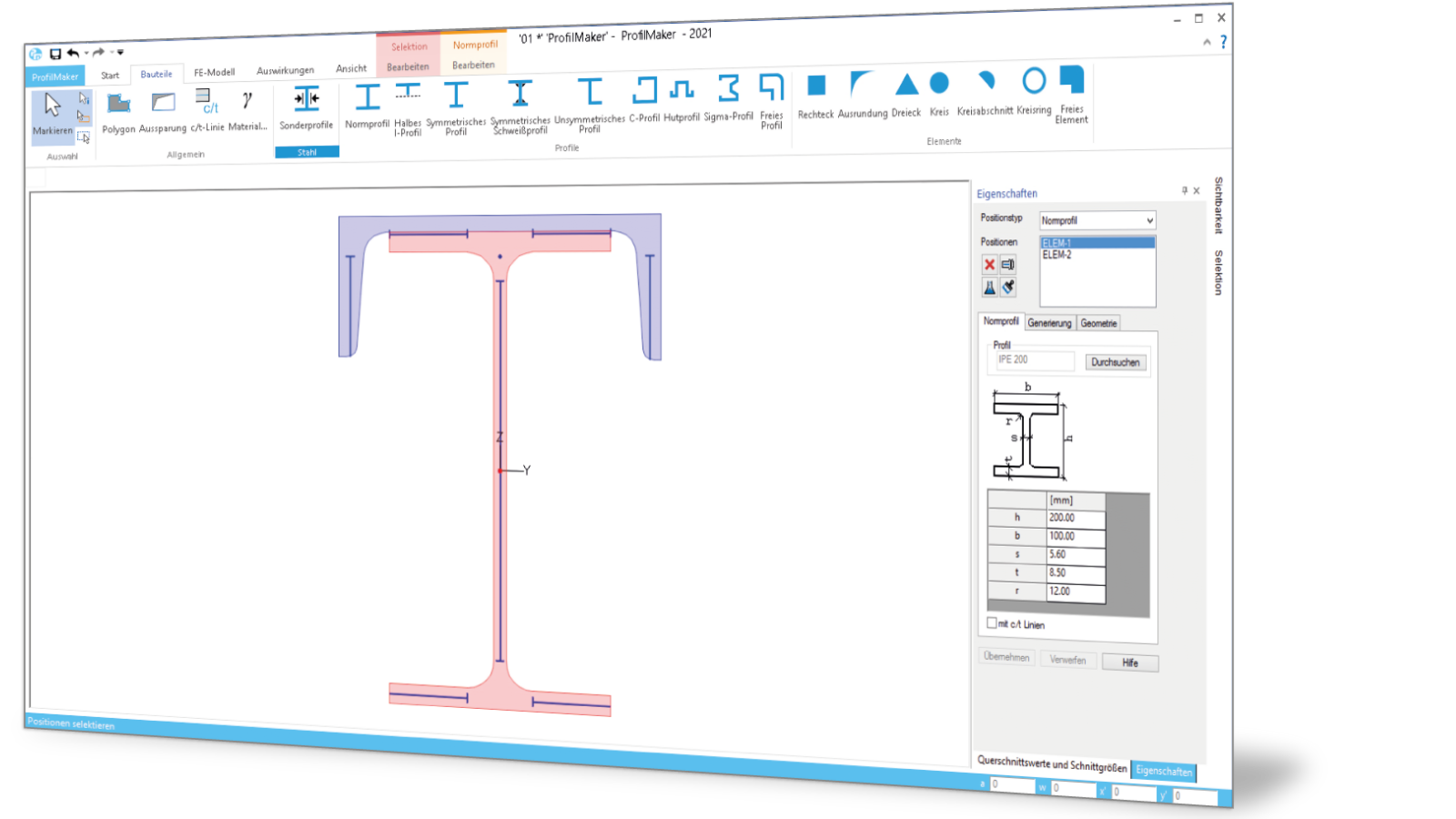Switch to the Geometrie properties tab
This screenshot has height=819, width=1456.
[1098, 323]
